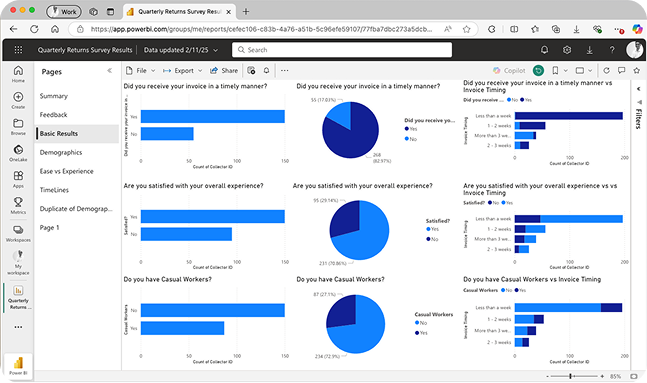This screenshot has height=383, width=647.
Task: Select the Basic Results page
Action: (77, 134)
